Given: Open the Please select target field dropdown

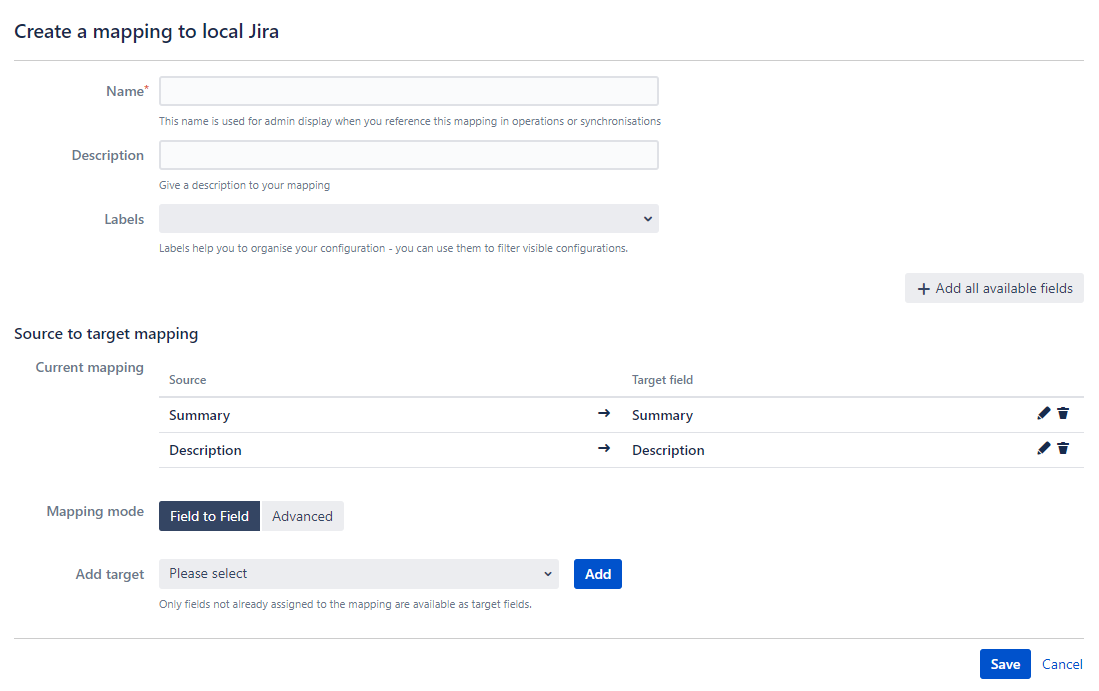Looking at the screenshot, I should 358,573.
